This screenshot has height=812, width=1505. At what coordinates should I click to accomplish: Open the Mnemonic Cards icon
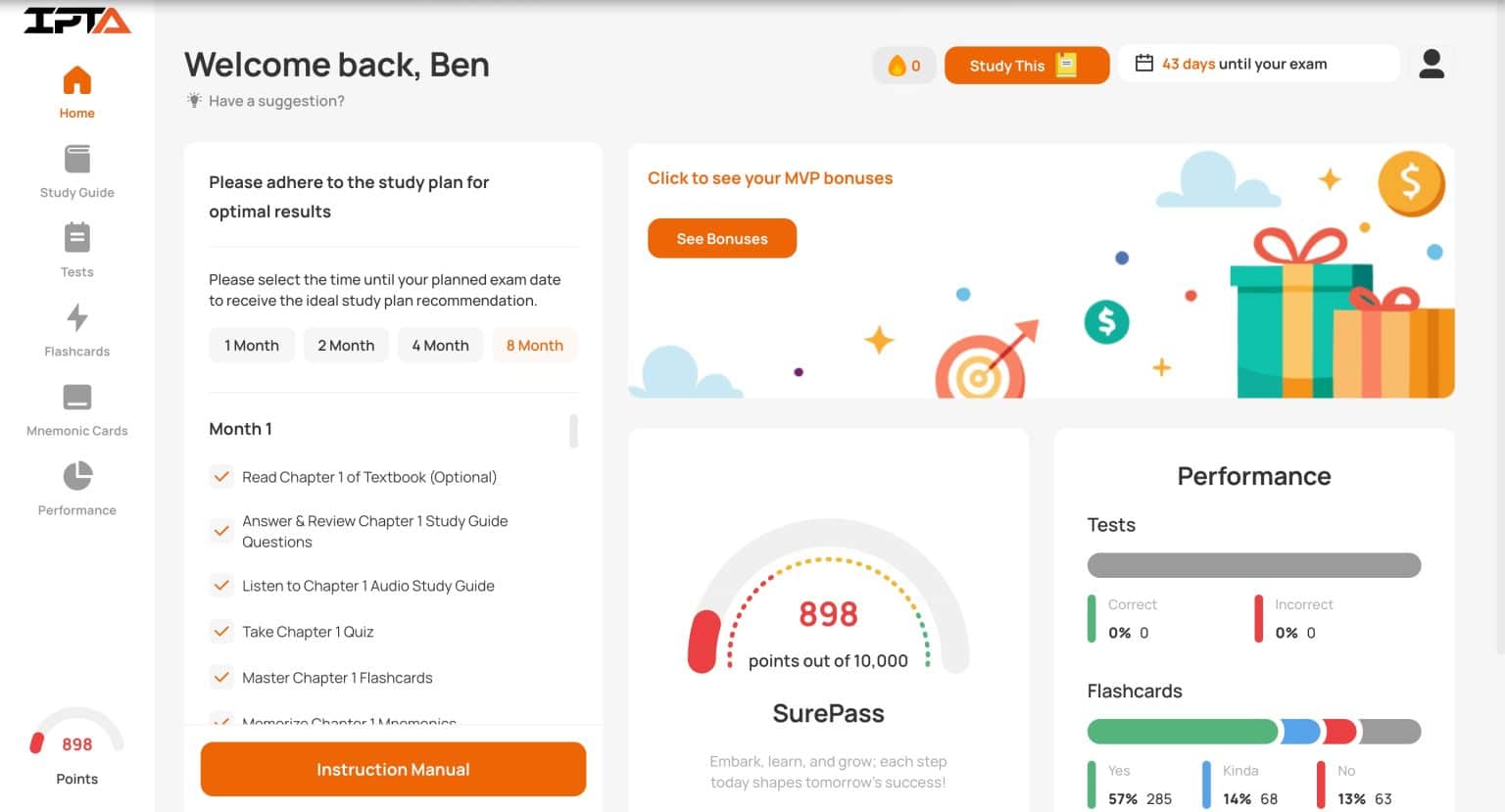[x=76, y=398]
